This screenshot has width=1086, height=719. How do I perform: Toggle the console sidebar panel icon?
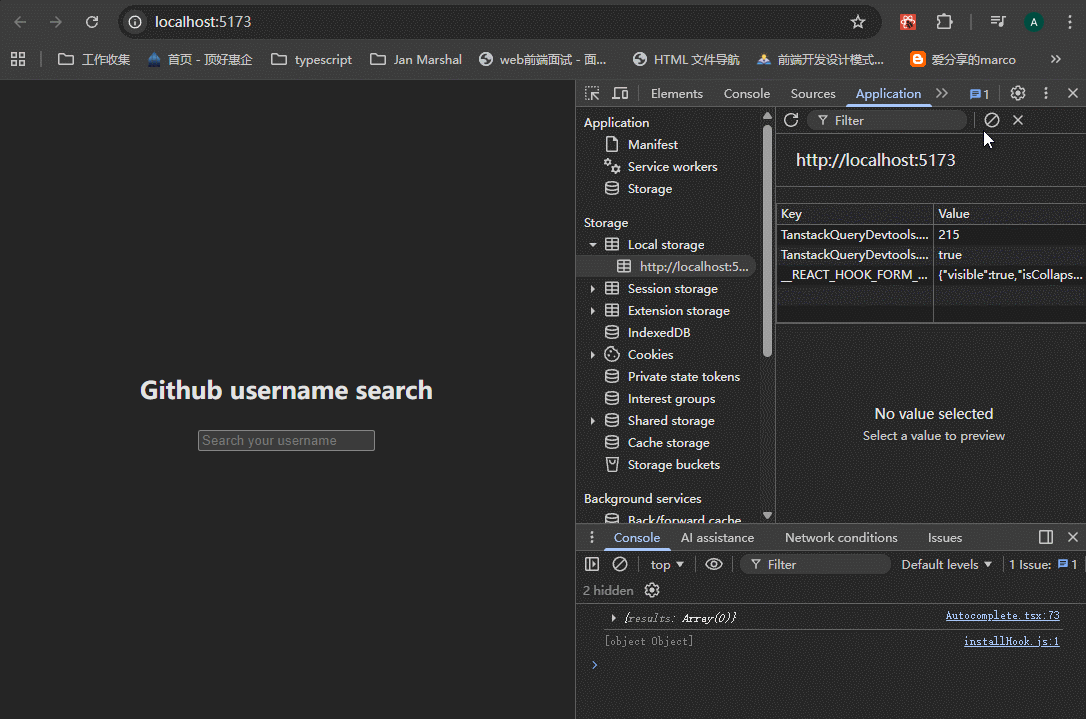(x=592, y=564)
